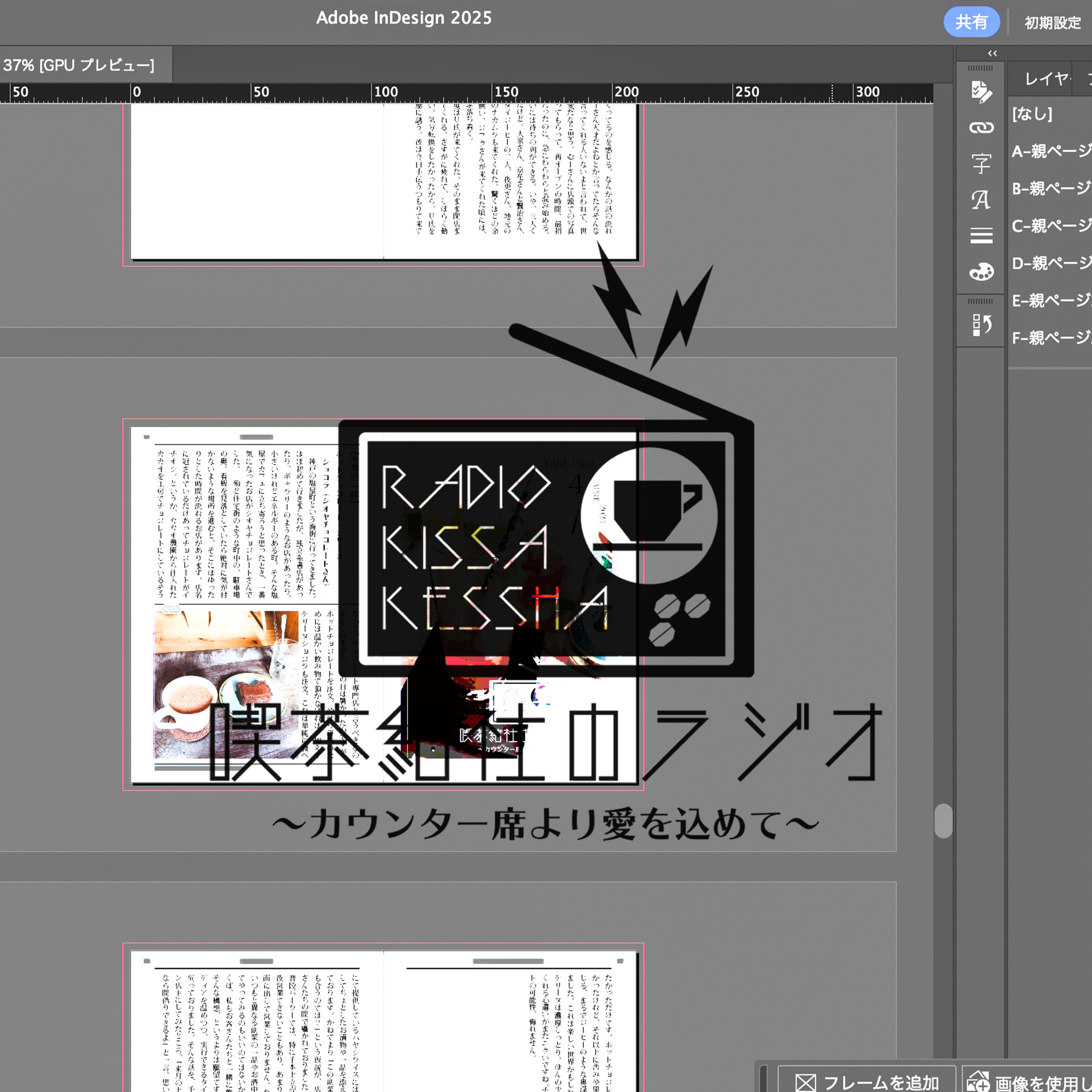Click the 共有 share button

pos(972,22)
